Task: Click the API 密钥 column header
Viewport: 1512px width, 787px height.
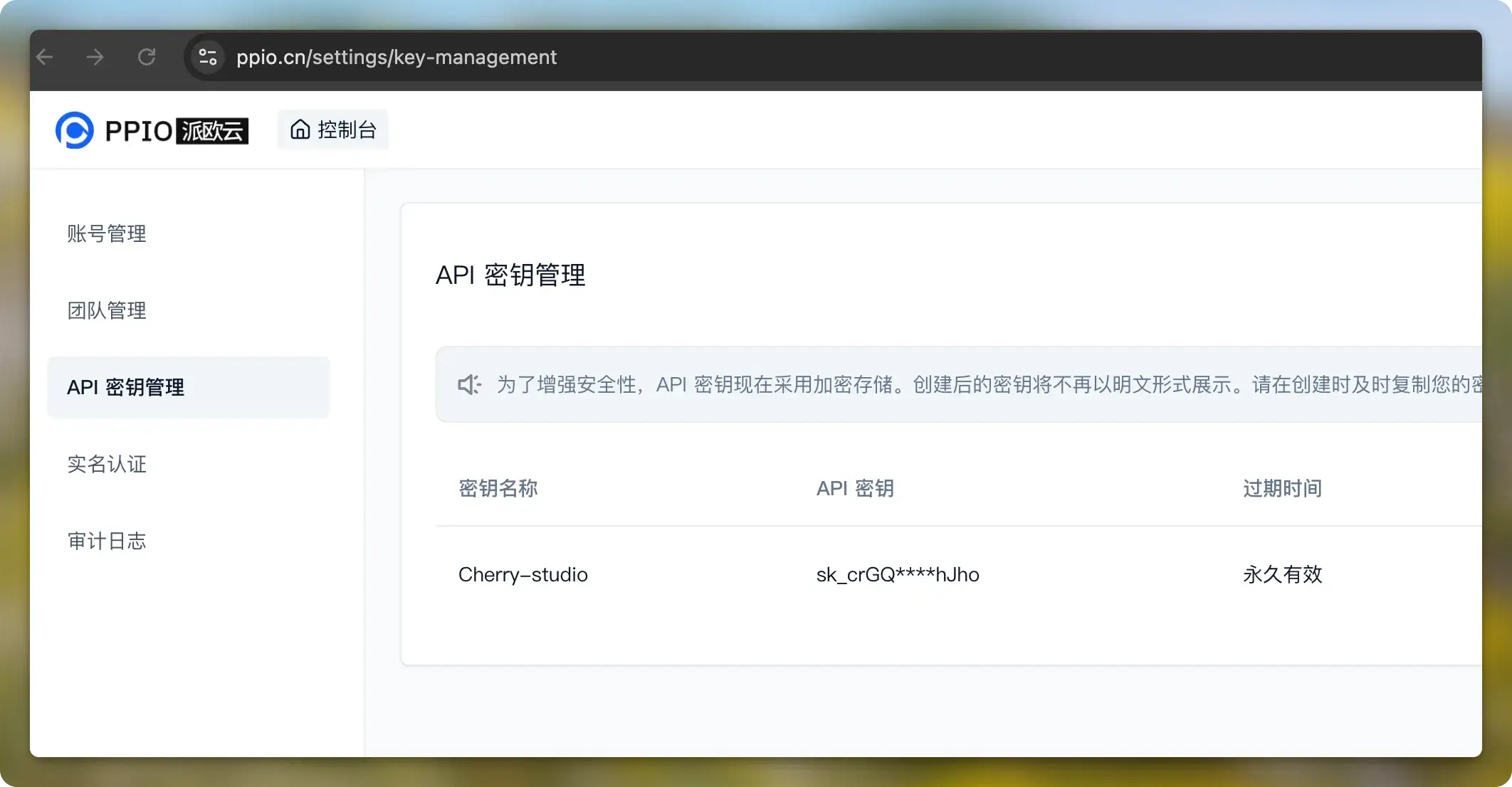Action: [x=854, y=489]
